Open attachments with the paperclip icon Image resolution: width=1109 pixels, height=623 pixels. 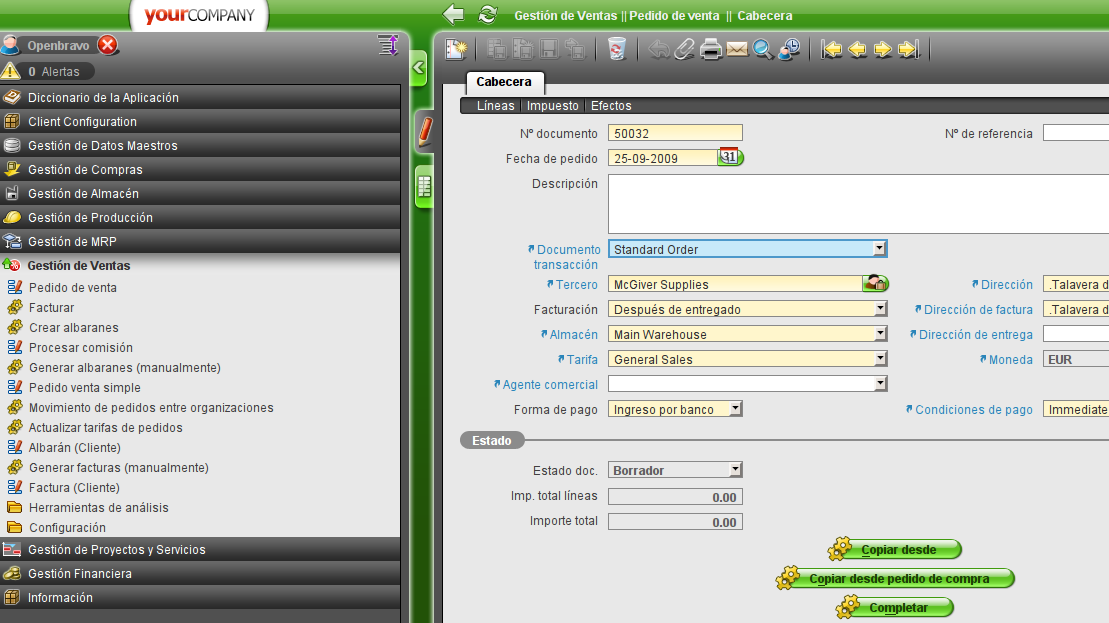point(684,50)
